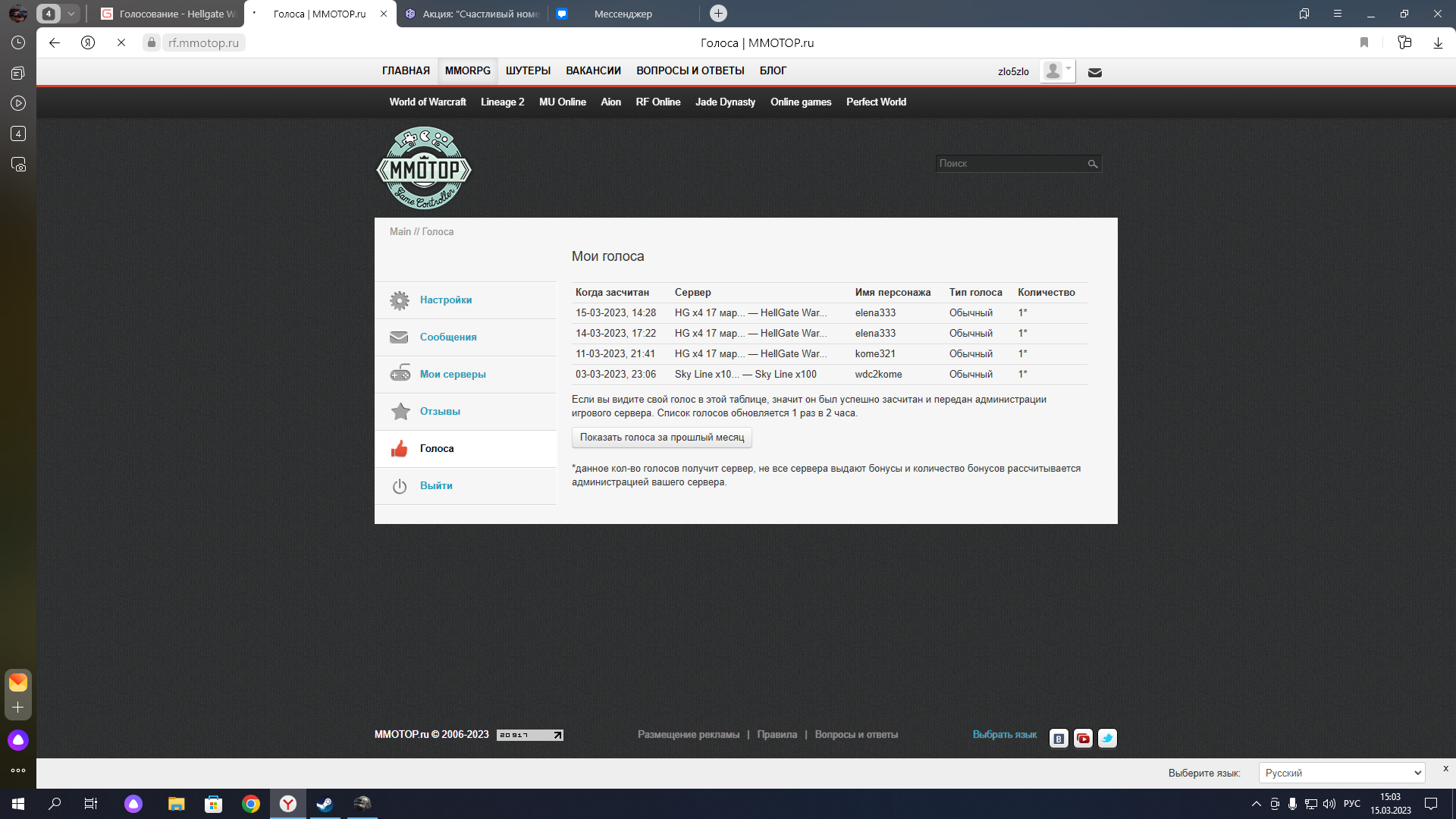Open RF Online link

tap(657, 102)
